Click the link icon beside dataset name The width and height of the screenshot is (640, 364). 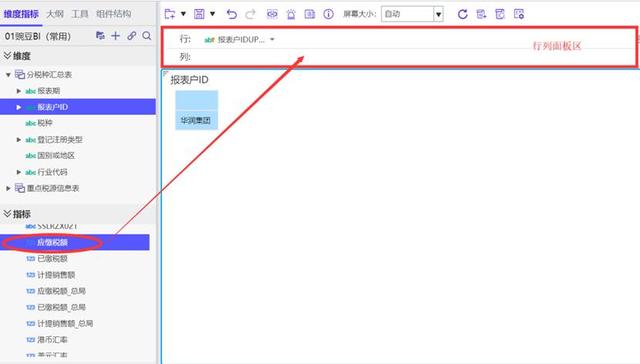[131, 36]
